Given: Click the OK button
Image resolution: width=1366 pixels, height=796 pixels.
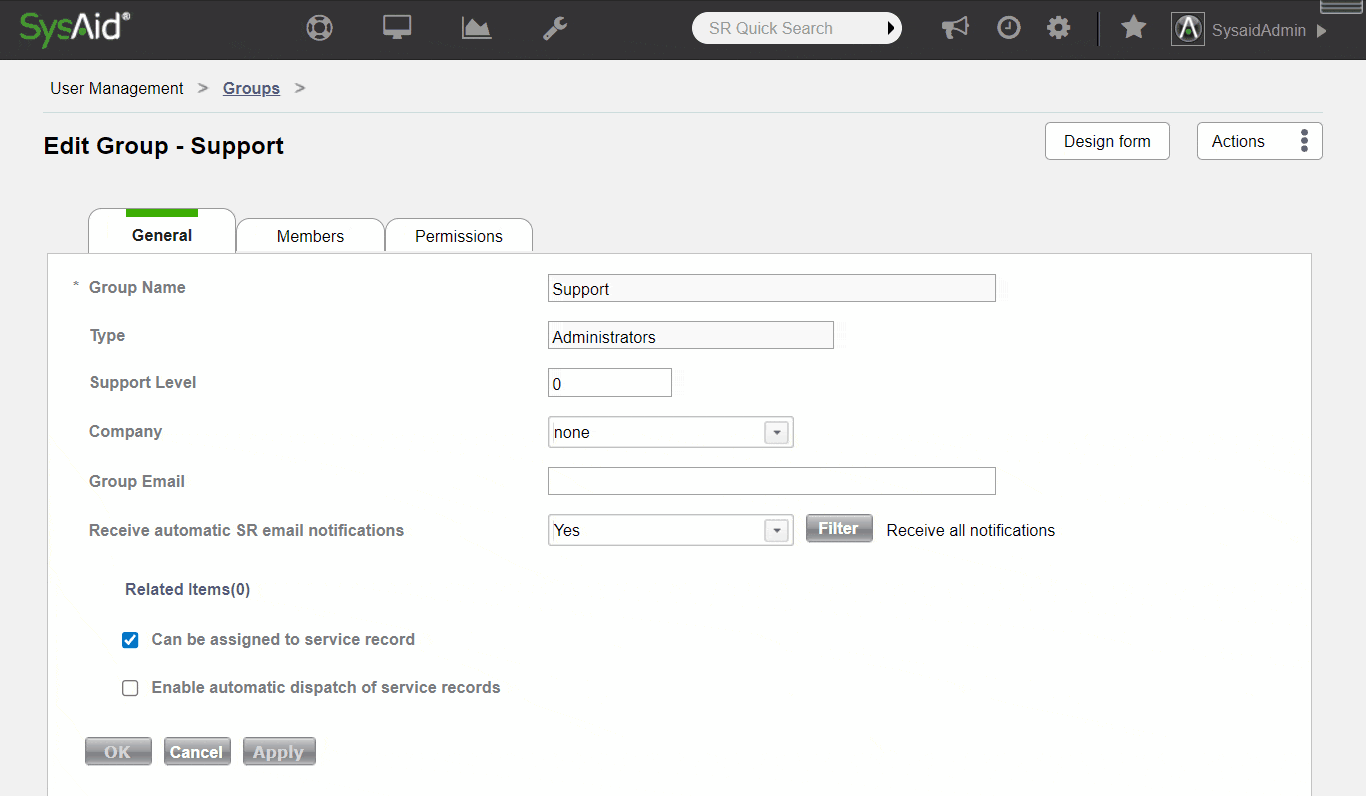Looking at the screenshot, I should 118,751.
